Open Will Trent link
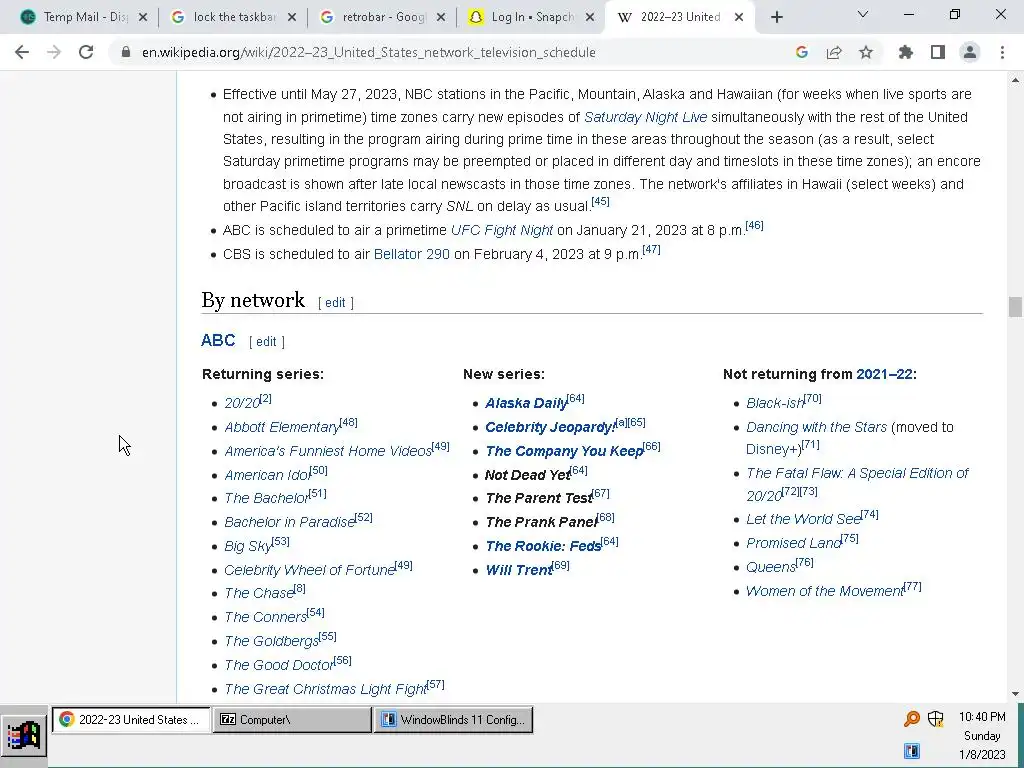The width and height of the screenshot is (1024, 768). click(519, 570)
